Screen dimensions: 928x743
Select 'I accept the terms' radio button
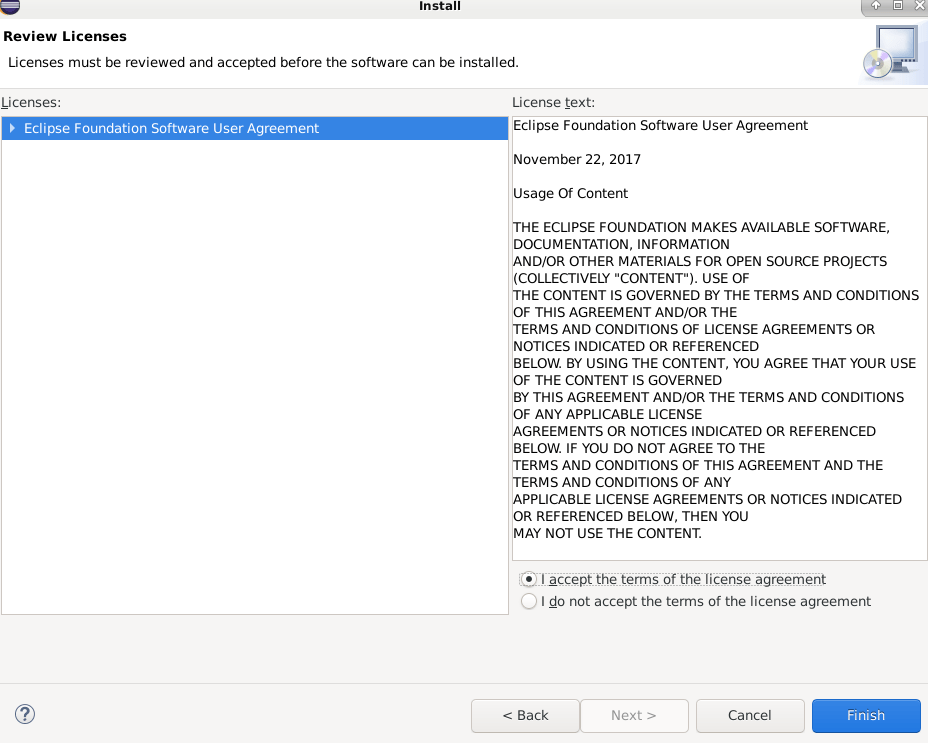click(529, 579)
